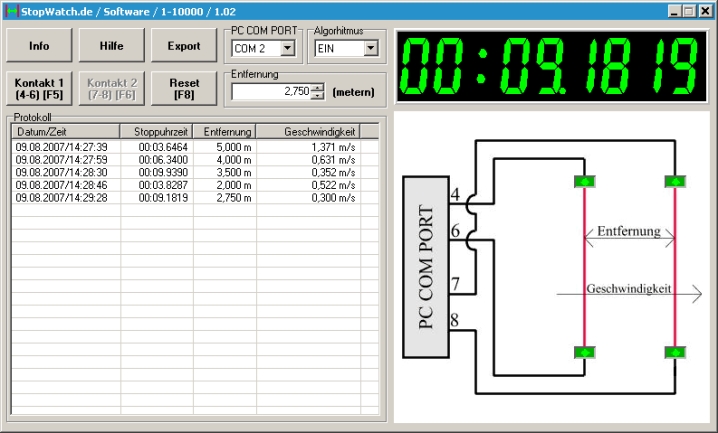Open the Hilfe help button

tap(111, 46)
